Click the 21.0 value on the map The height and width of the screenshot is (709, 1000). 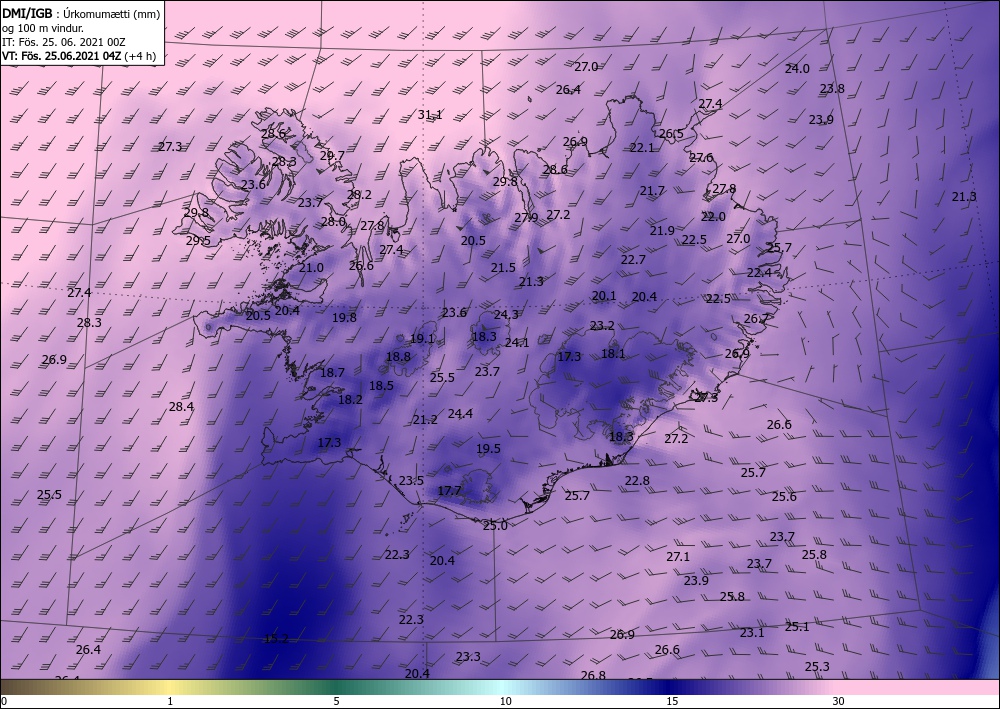(311, 268)
